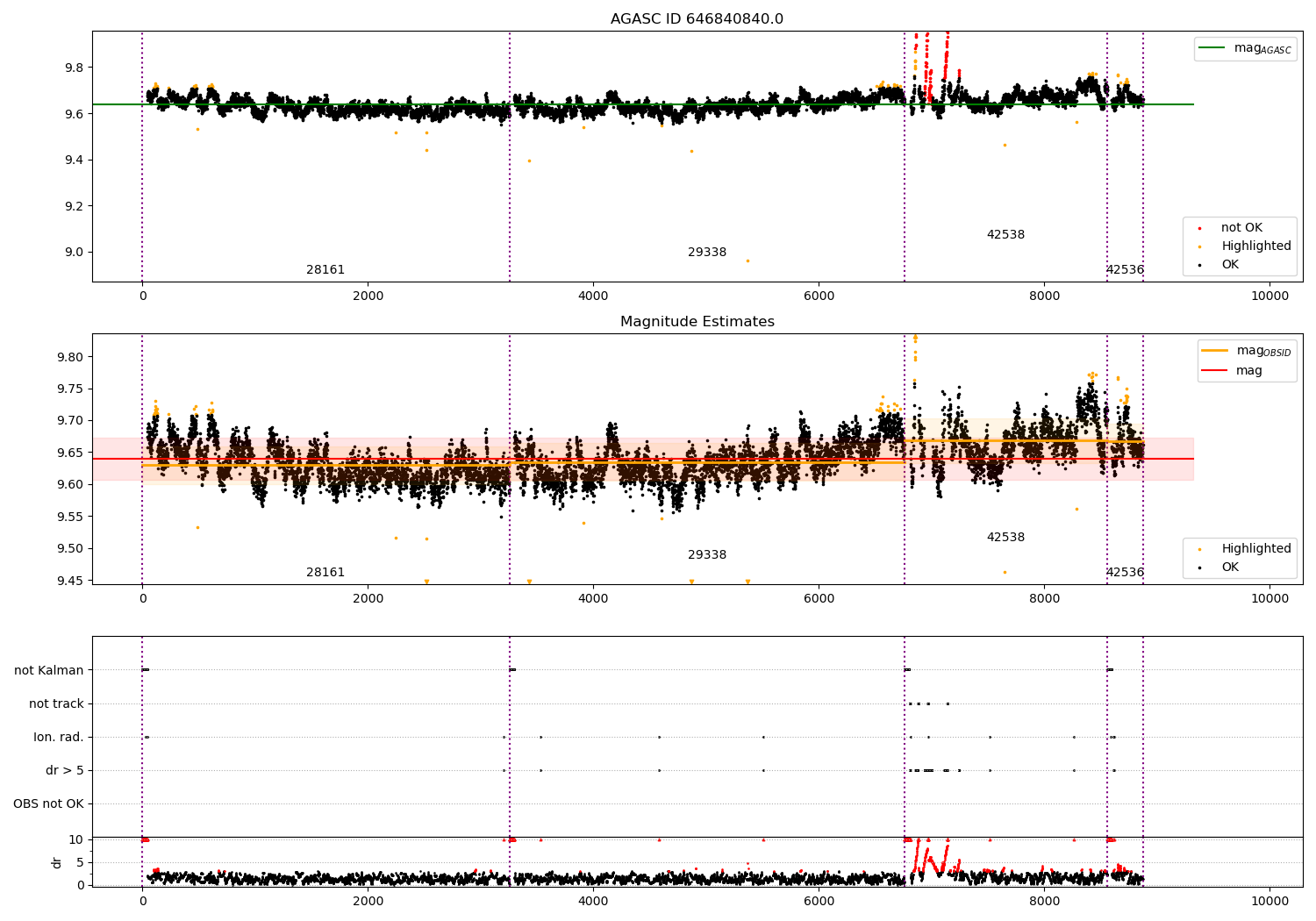Click obsid label 42538 in the AGASC ID plot

click(x=1005, y=235)
